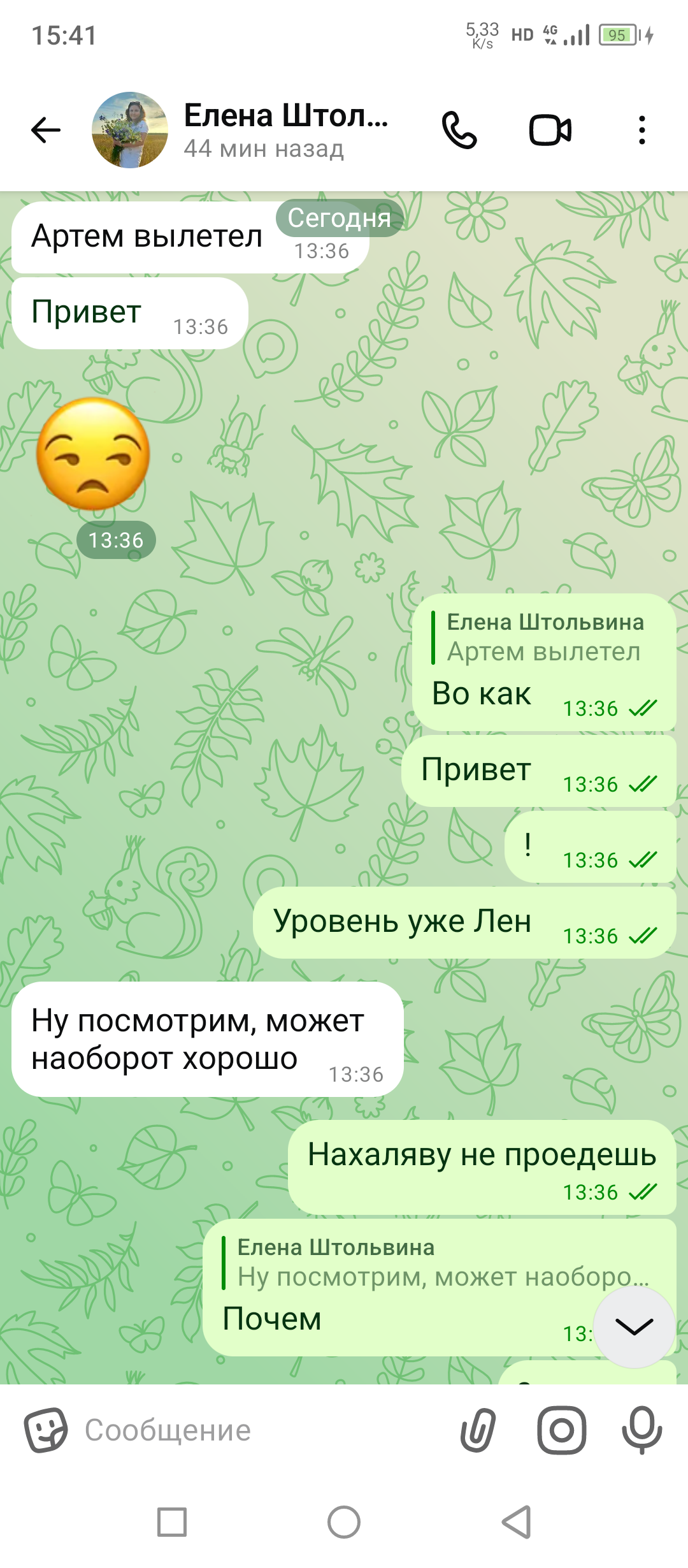Image resolution: width=688 pixels, height=1568 pixels.
Task: Tap the 'Сегодня' date badge
Action: pyautogui.click(x=339, y=218)
